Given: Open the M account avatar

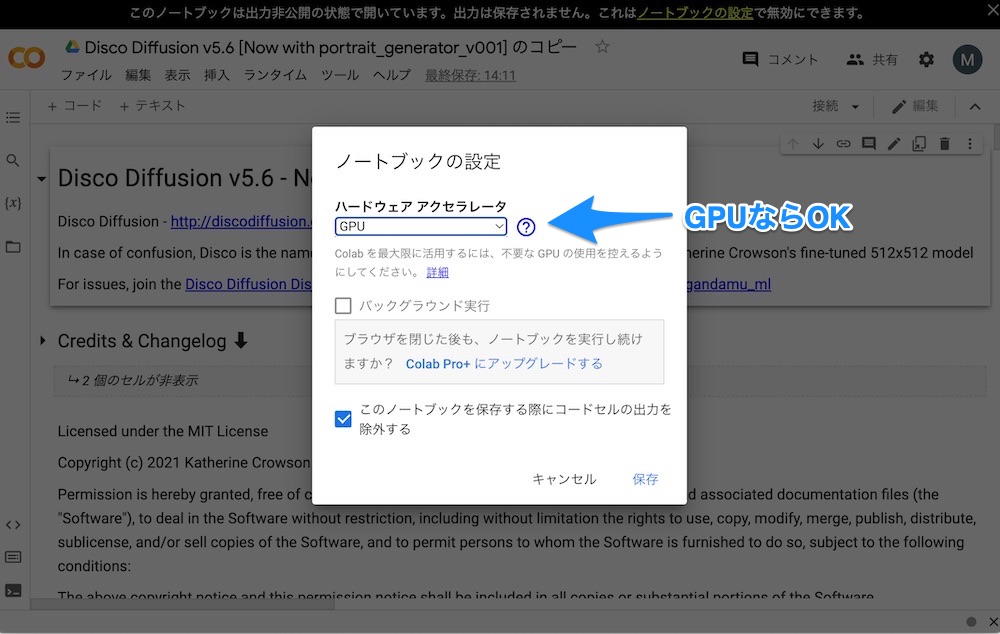Looking at the screenshot, I should pos(967,60).
